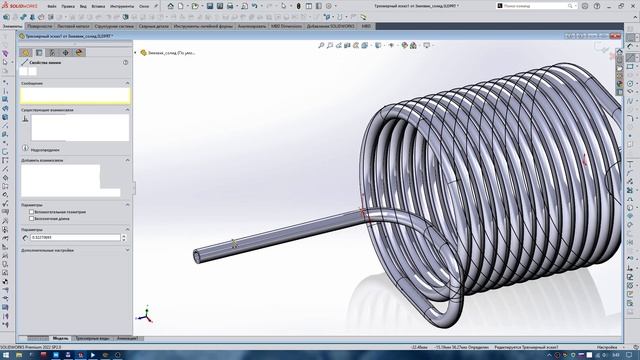Image resolution: width=640 pixels, height=360 pixels.
Task: Open the PropertyManager tab icon
Action: click(x=39, y=52)
